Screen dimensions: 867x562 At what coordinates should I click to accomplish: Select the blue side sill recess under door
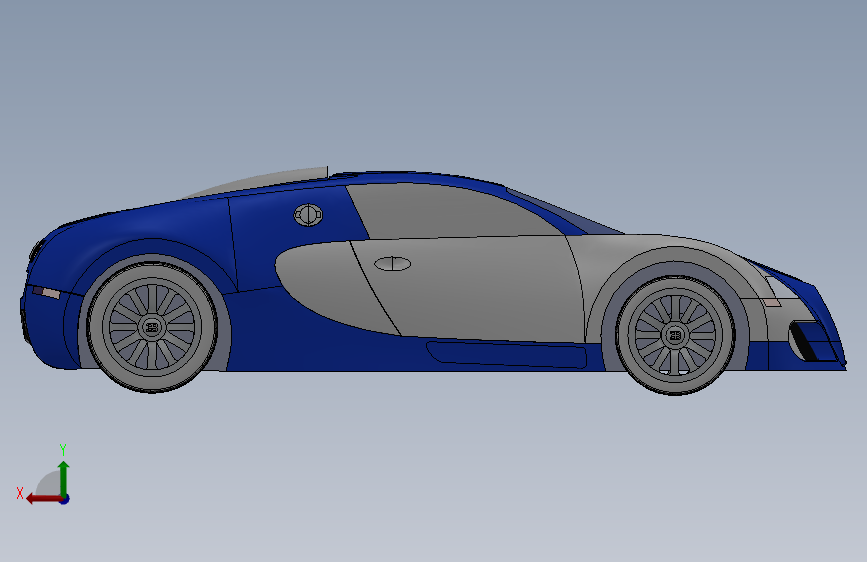[x=506, y=355]
